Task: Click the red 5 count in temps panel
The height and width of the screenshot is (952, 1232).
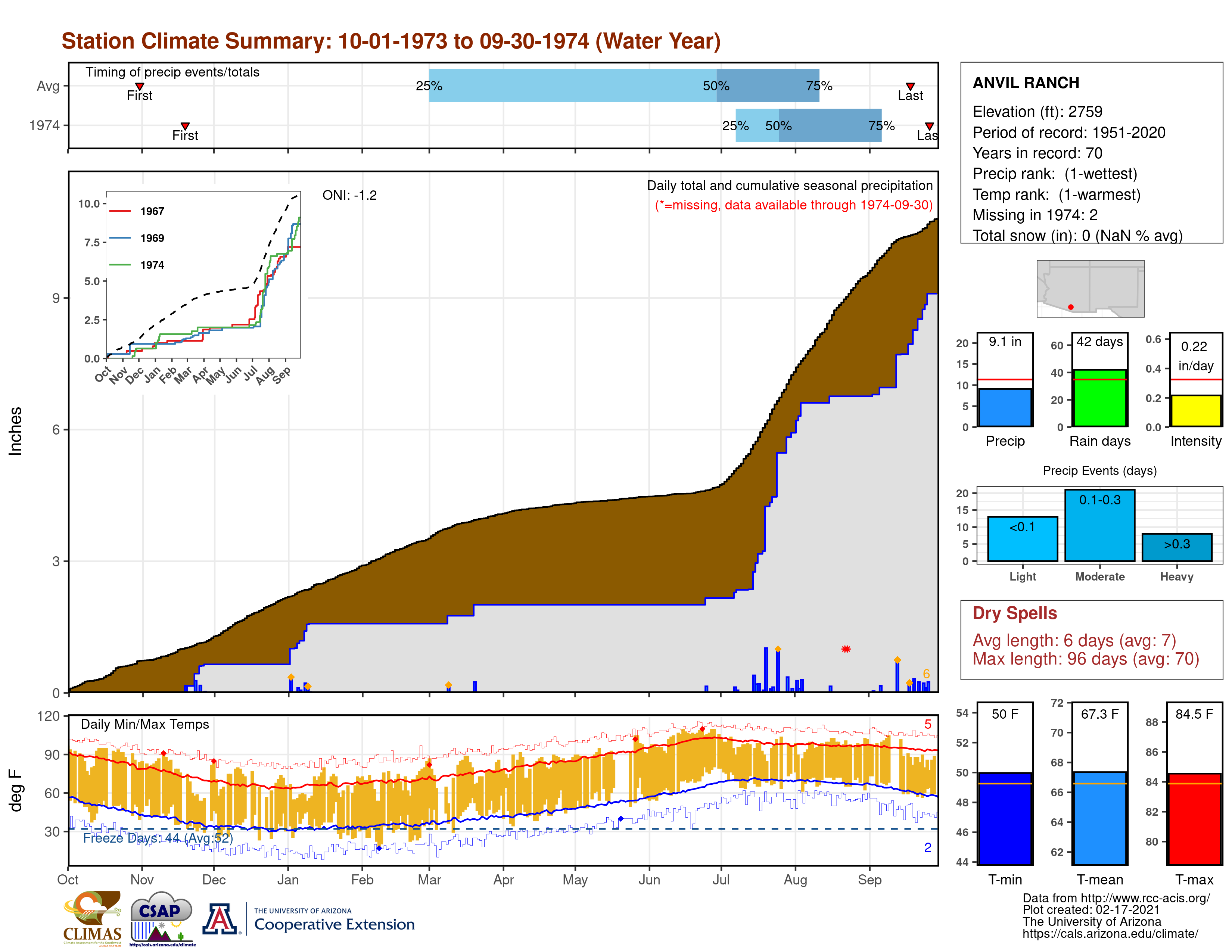Action: tap(928, 724)
